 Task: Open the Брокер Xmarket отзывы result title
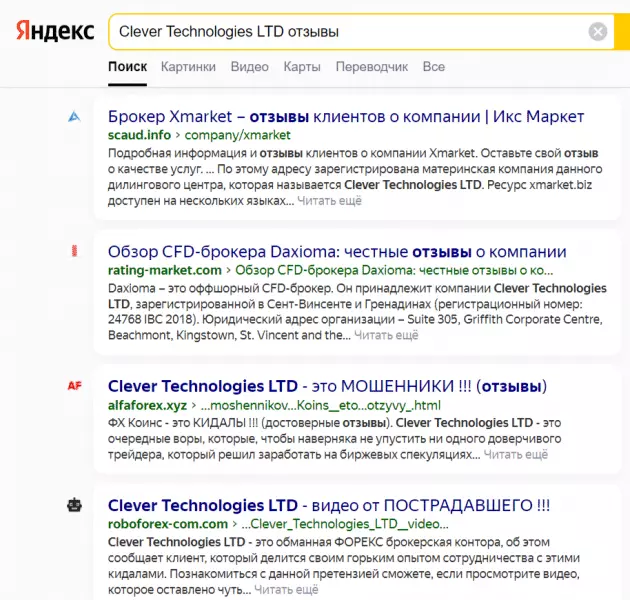pyautogui.click(x=346, y=117)
